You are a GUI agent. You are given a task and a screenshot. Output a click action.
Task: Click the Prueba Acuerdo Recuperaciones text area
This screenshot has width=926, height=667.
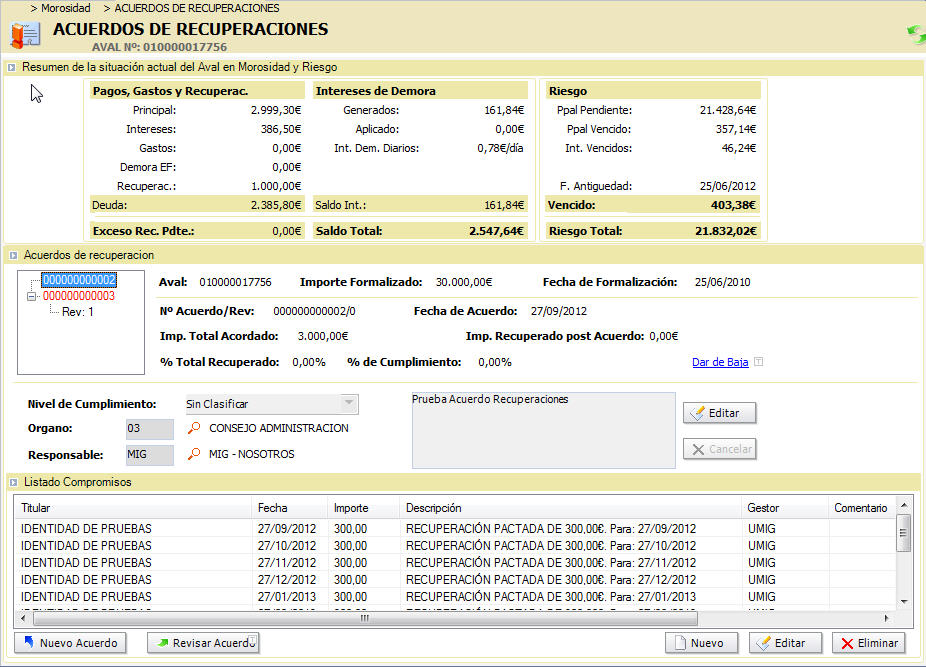pos(543,430)
